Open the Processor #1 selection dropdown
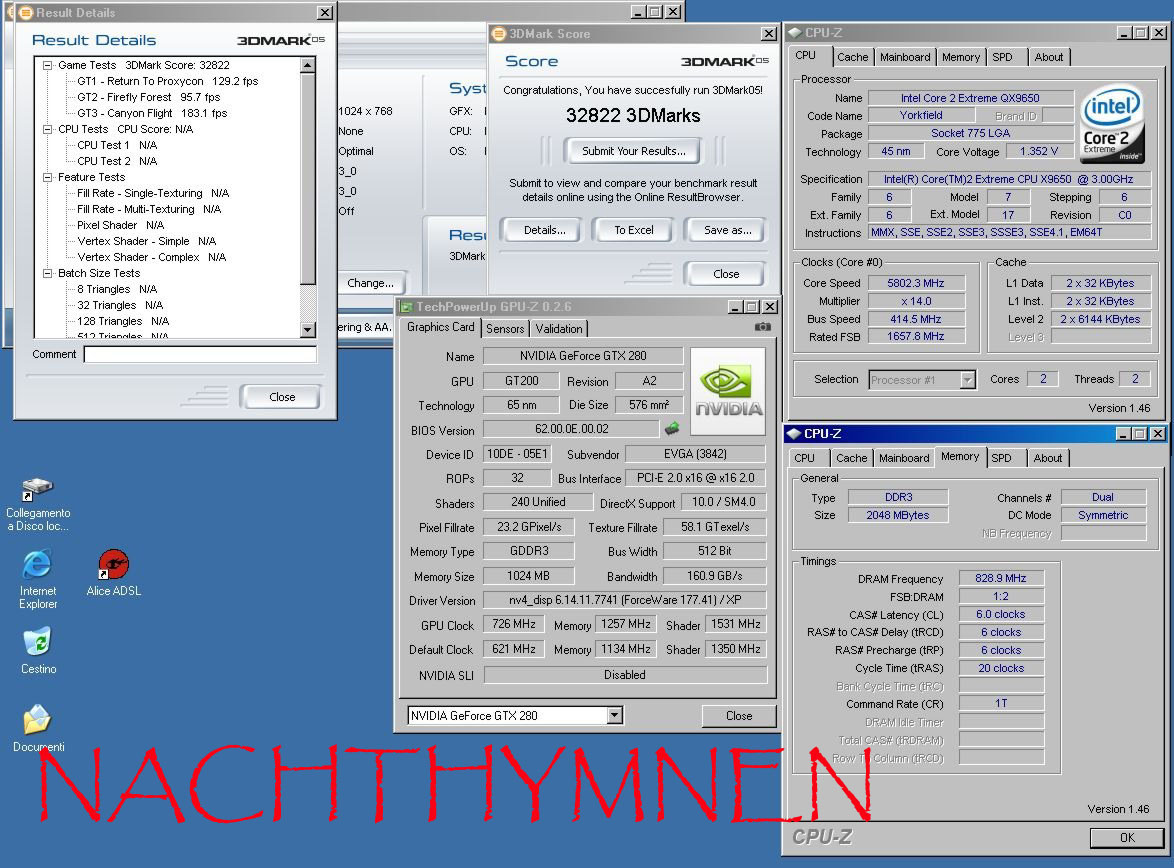This screenshot has width=1174, height=868. (x=967, y=380)
